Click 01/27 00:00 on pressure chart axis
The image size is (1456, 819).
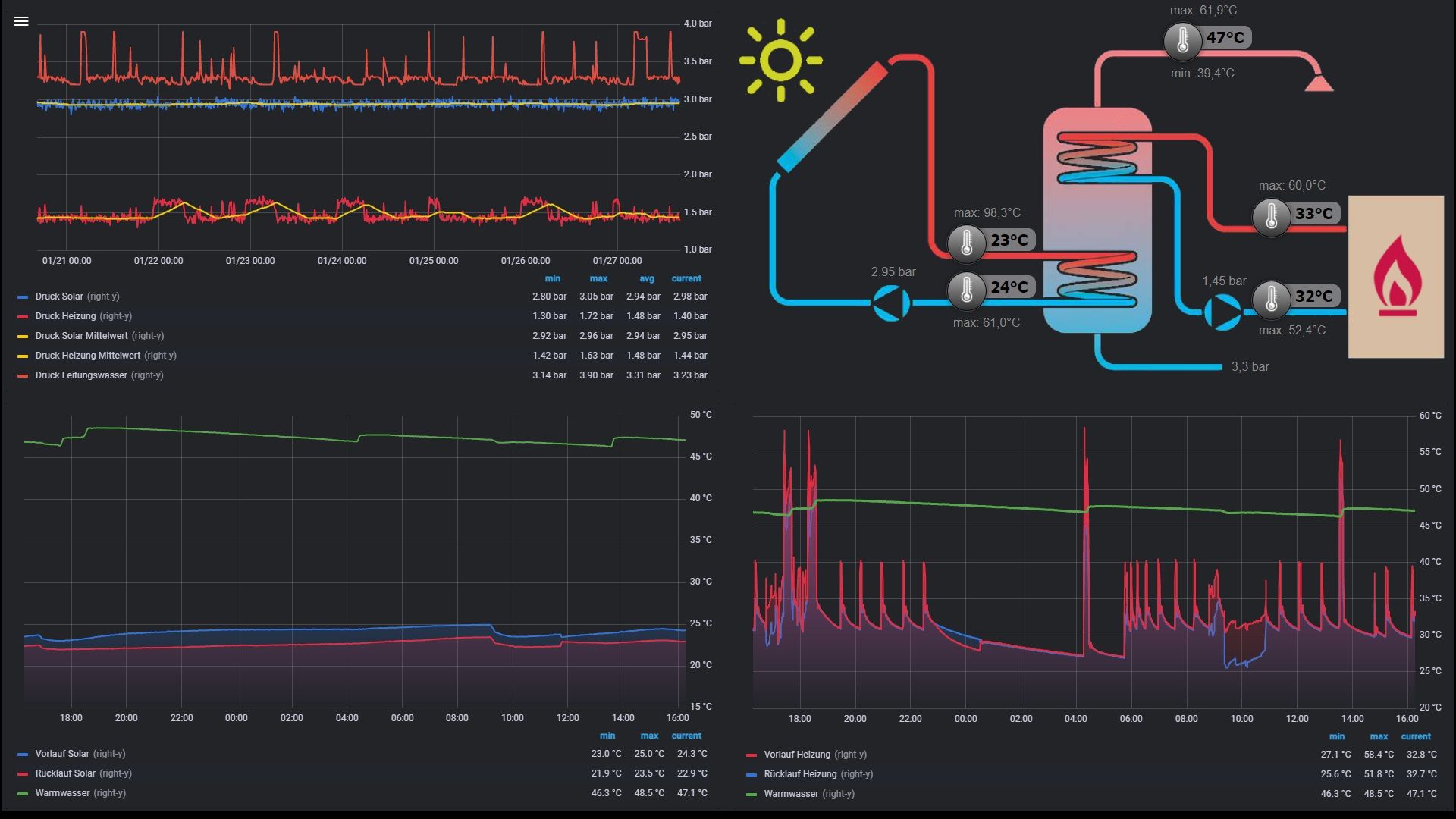[617, 261]
